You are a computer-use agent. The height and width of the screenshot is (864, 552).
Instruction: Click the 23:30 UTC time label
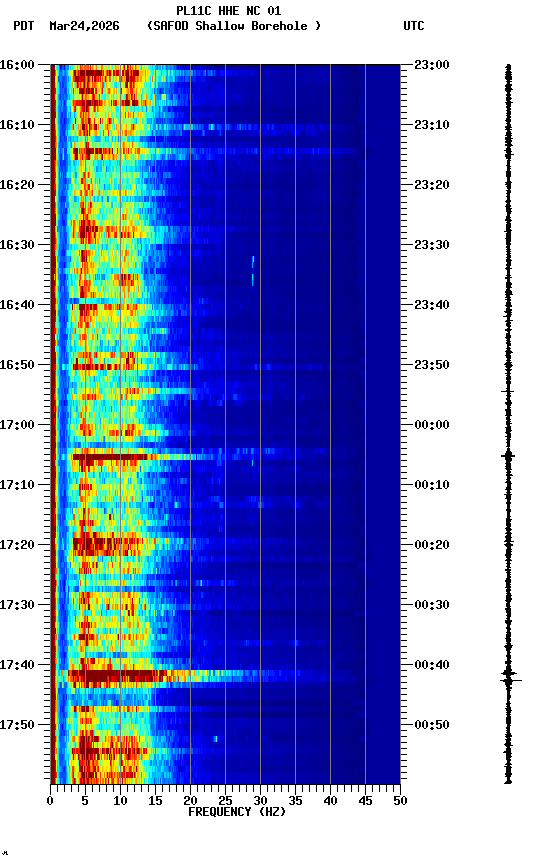pyautogui.click(x=432, y=245)
